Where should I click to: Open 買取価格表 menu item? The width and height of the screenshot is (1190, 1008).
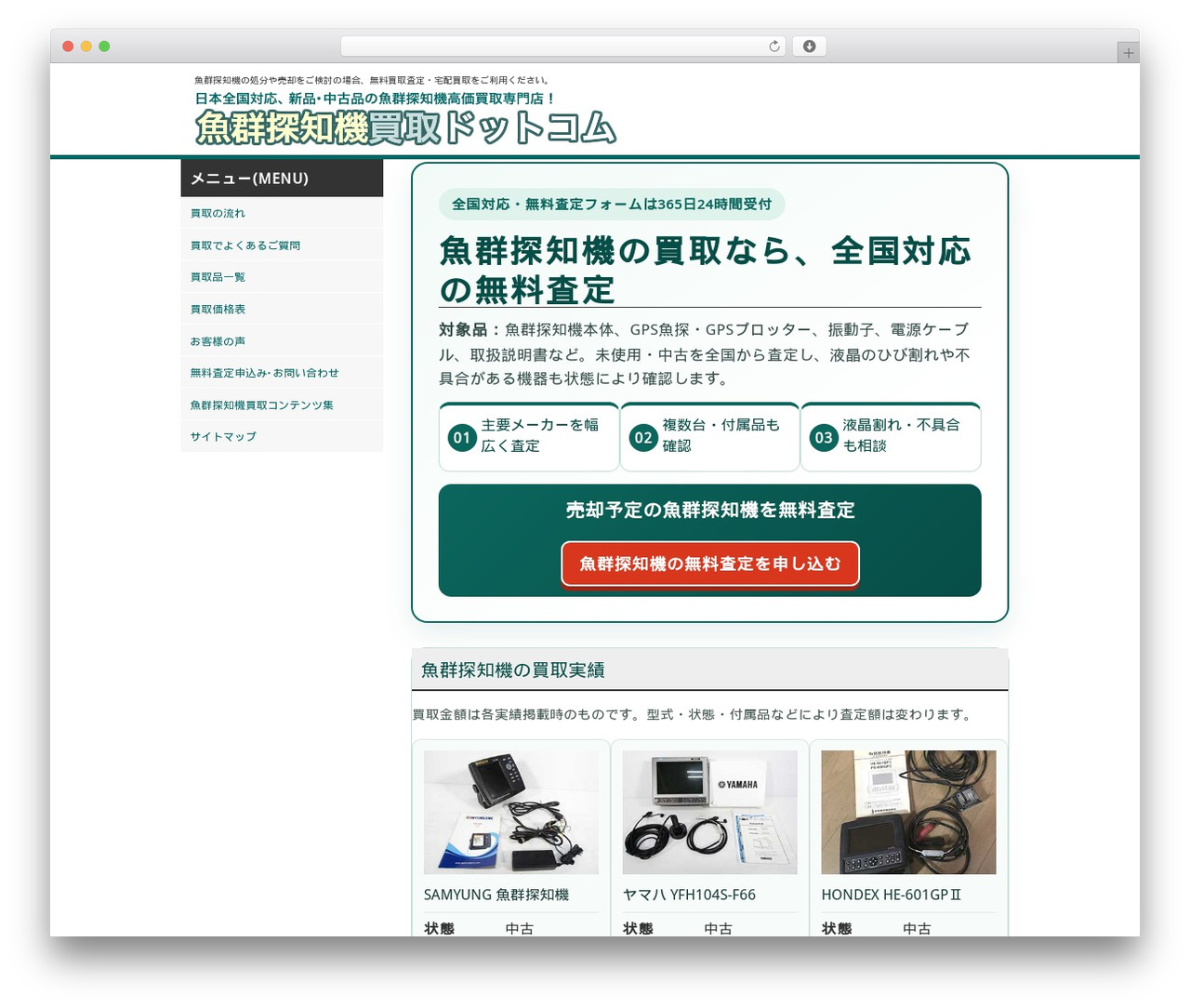point(282,309)
